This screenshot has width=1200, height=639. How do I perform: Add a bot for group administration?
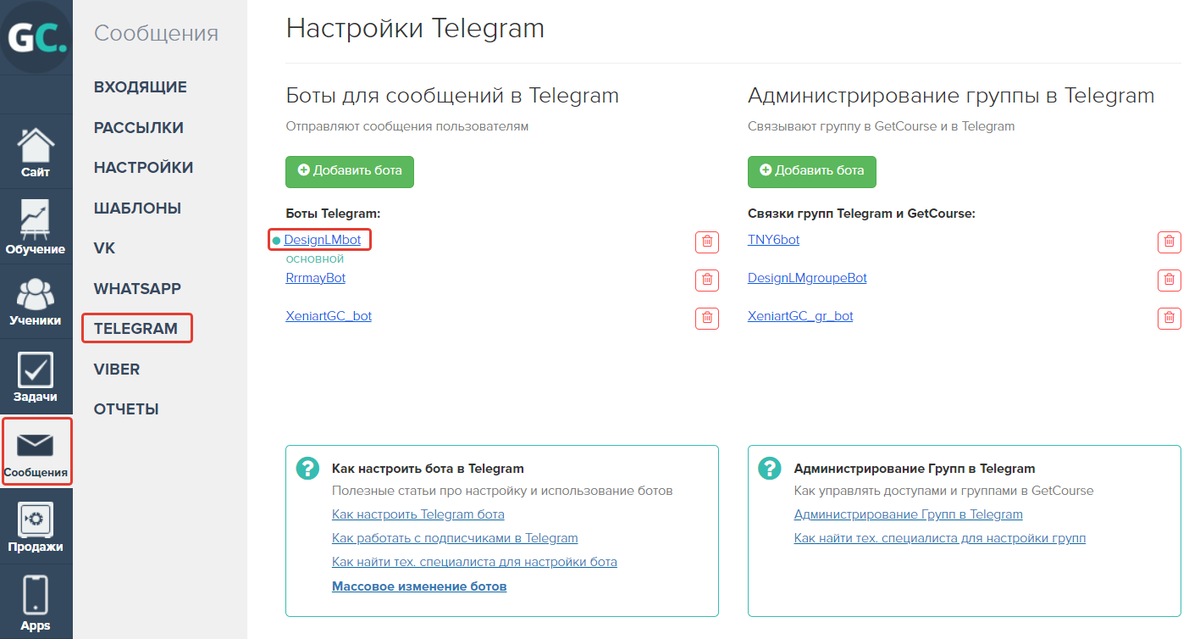(x=811, y=171)
